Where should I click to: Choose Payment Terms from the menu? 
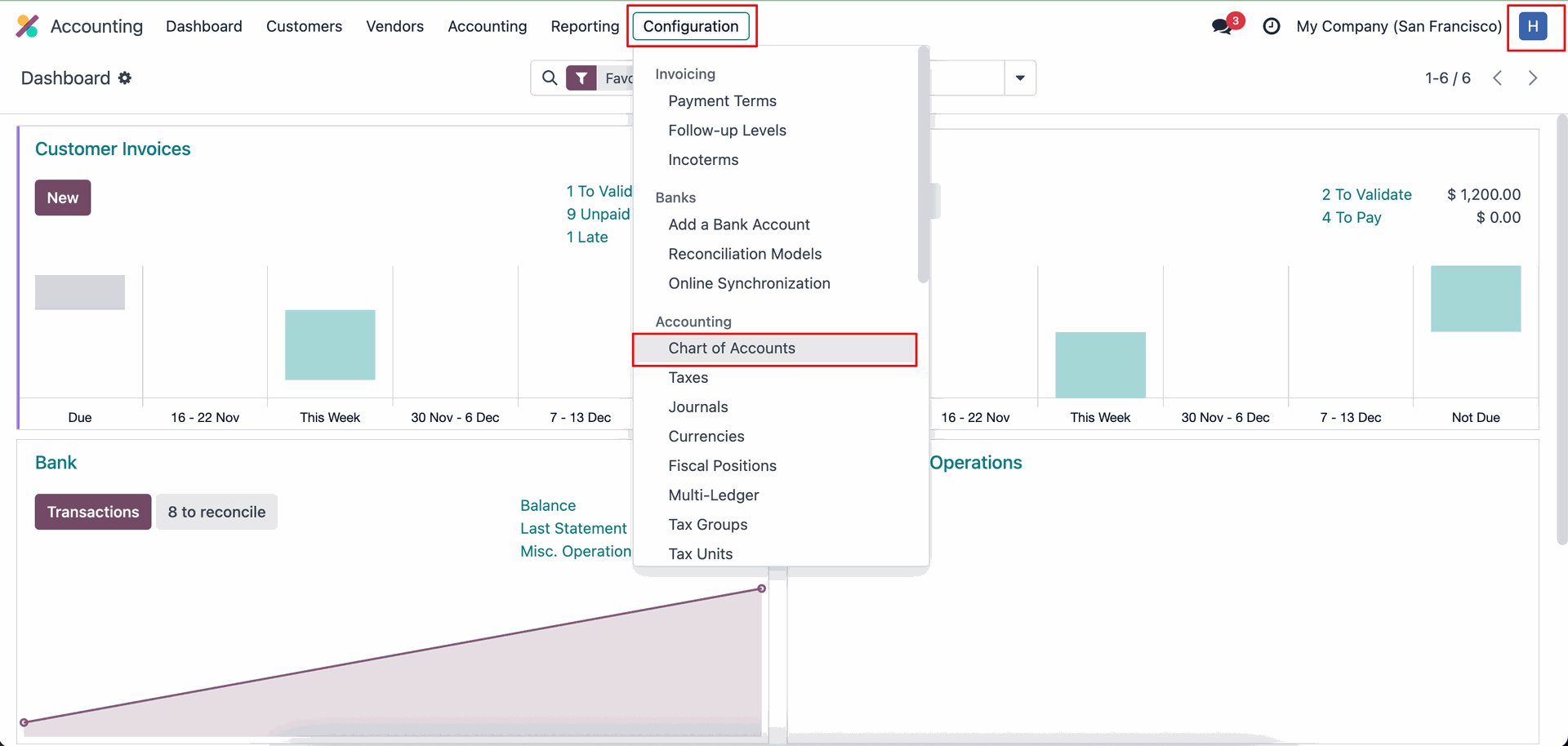coord(723,101)
